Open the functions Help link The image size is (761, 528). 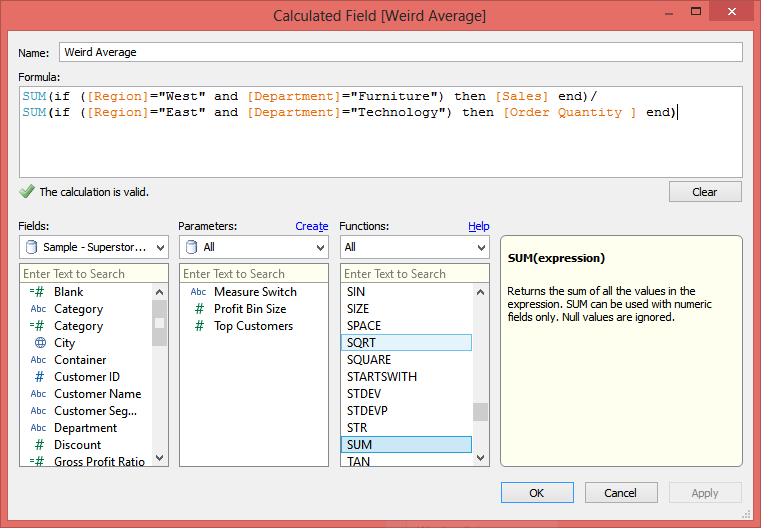coord(479,227)
